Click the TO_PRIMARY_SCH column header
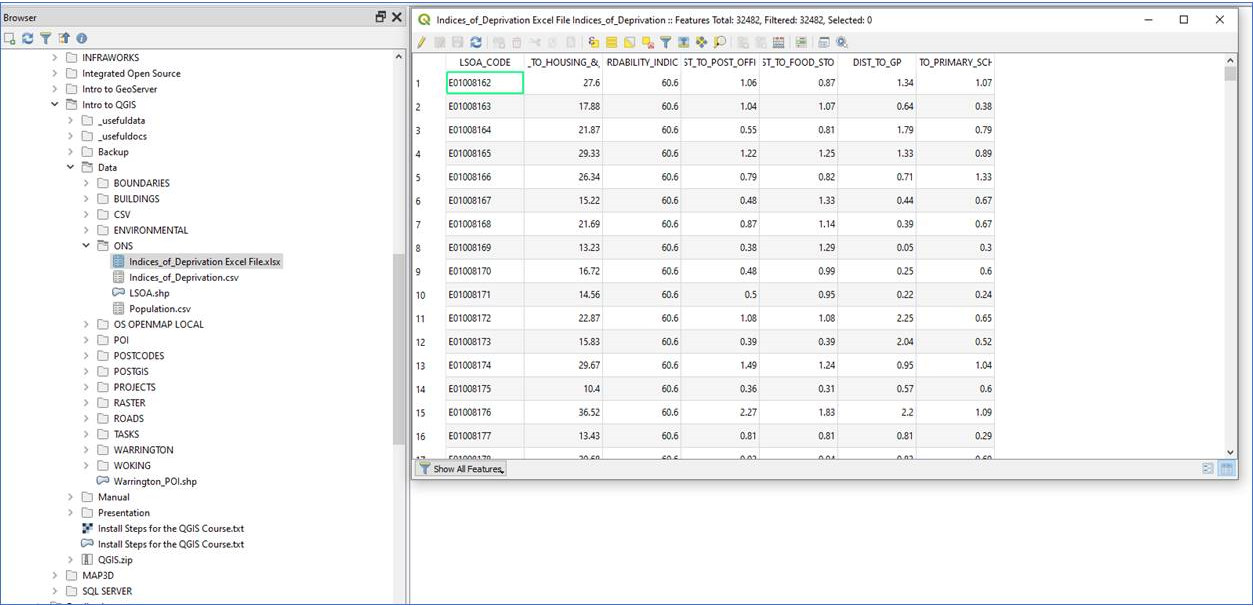The height and width of the screenshot is (607, 1254). [955, 62]
